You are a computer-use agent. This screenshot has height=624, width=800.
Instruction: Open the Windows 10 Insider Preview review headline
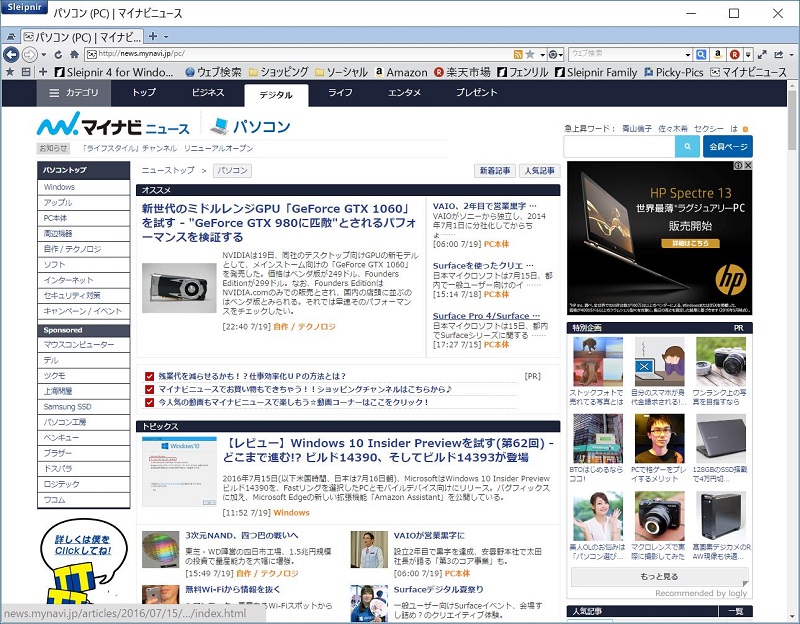click(x=388, y=450)
